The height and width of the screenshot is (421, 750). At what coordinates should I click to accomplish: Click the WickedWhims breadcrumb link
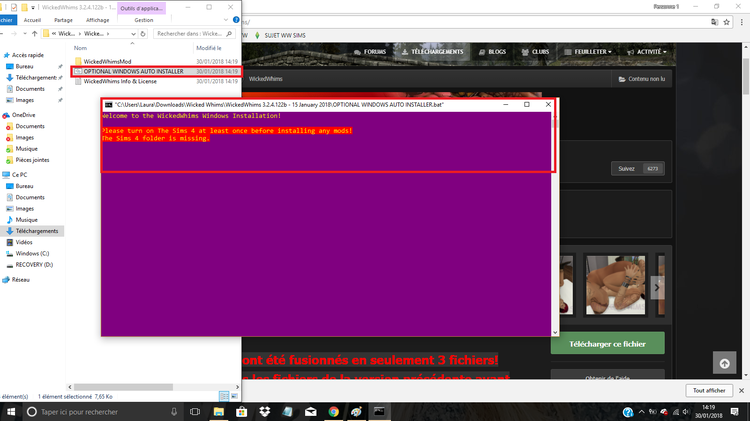click(265, 79)
